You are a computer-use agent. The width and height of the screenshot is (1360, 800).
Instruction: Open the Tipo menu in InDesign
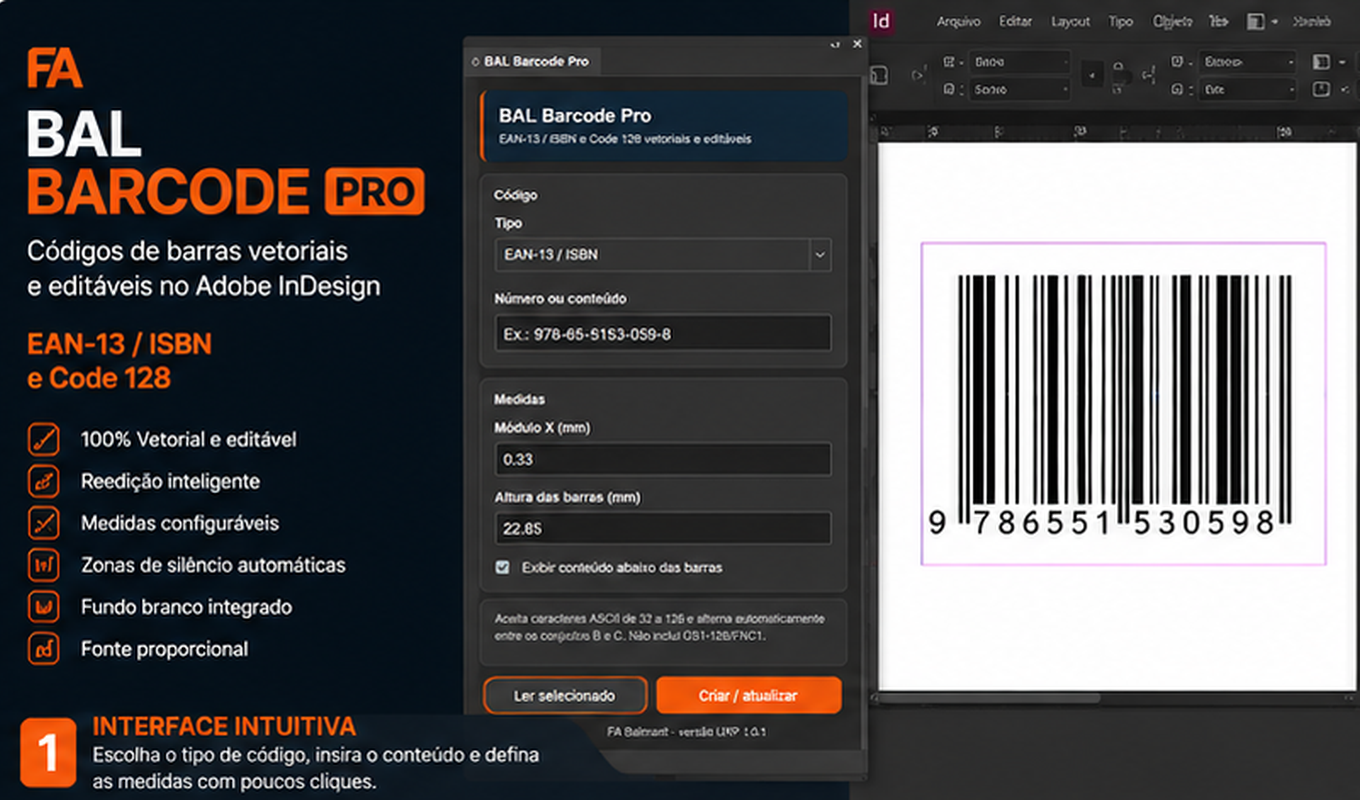pos(1121,21)
